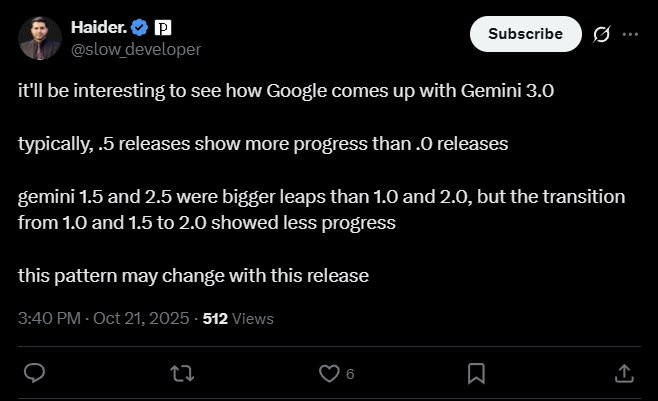Open the 512 Views analytics link
The height and width of the screenshot is (401, 658).
[x=238, y=319]
